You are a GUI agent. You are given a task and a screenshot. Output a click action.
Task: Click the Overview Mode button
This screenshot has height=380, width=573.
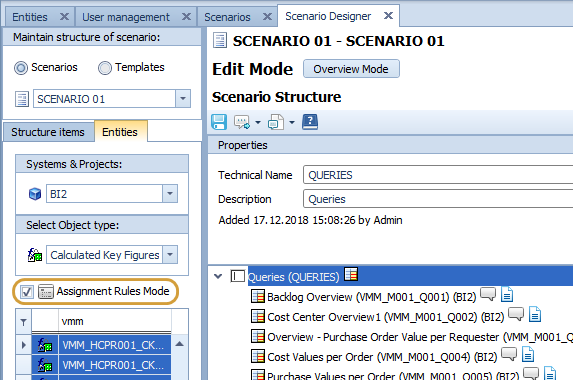[x=351, y=69]
